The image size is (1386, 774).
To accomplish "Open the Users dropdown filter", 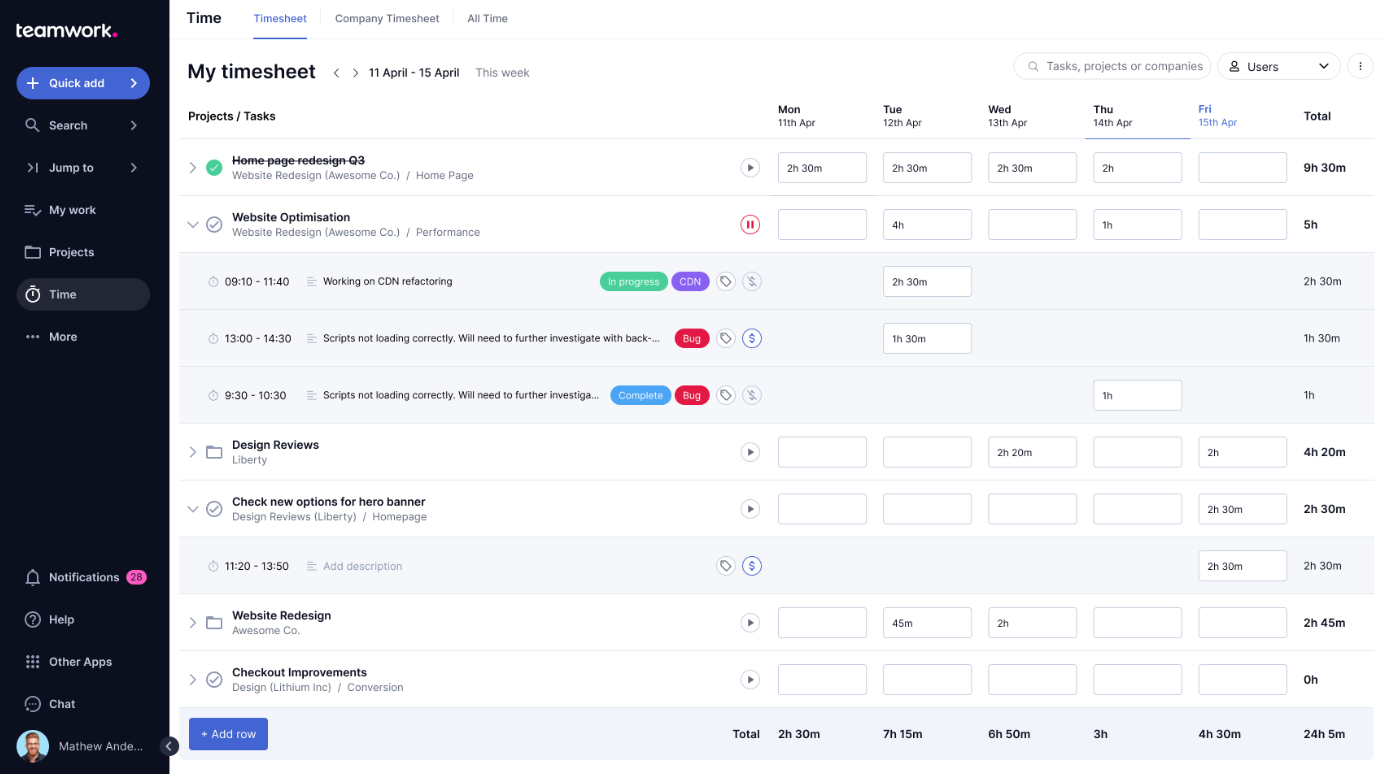I will point(1279,67).
